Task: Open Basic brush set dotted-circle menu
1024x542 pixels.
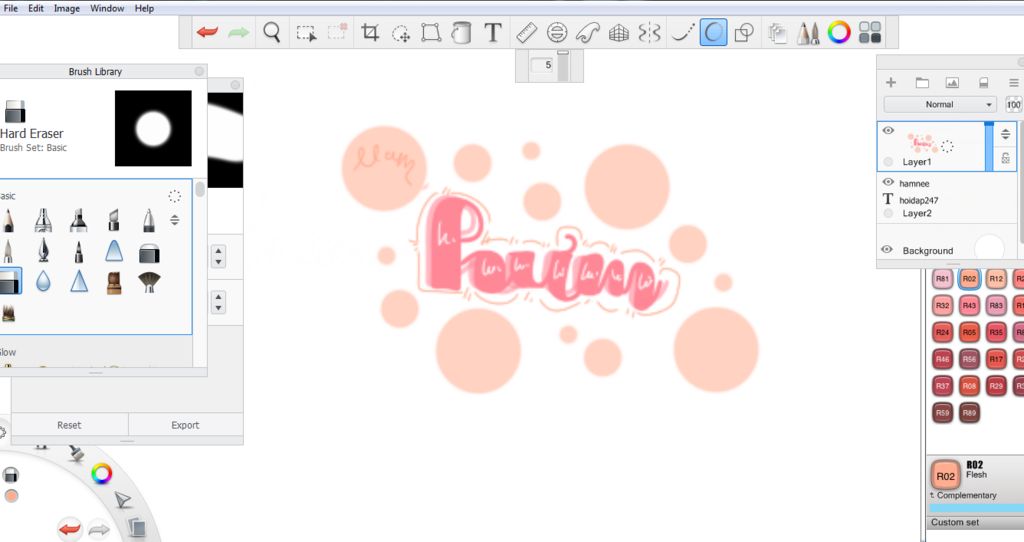Action: pyautogui.click(x=174, y=196)
